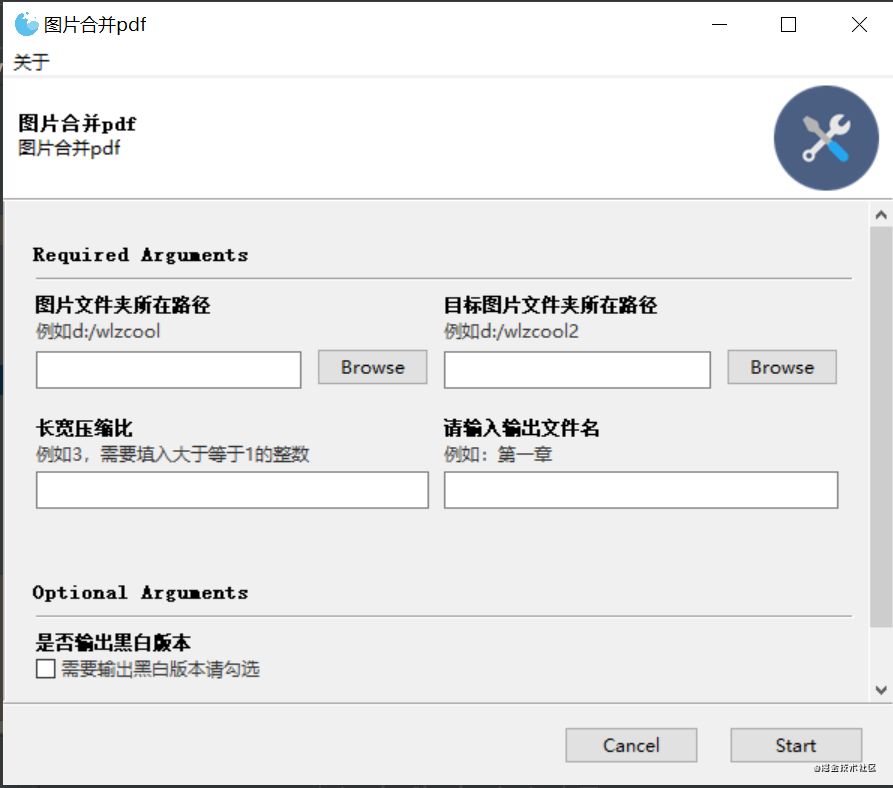Enable the 需要输出黑白版本请勾选 checkbox
The image size is (893, 788).
tap(46, 669)
